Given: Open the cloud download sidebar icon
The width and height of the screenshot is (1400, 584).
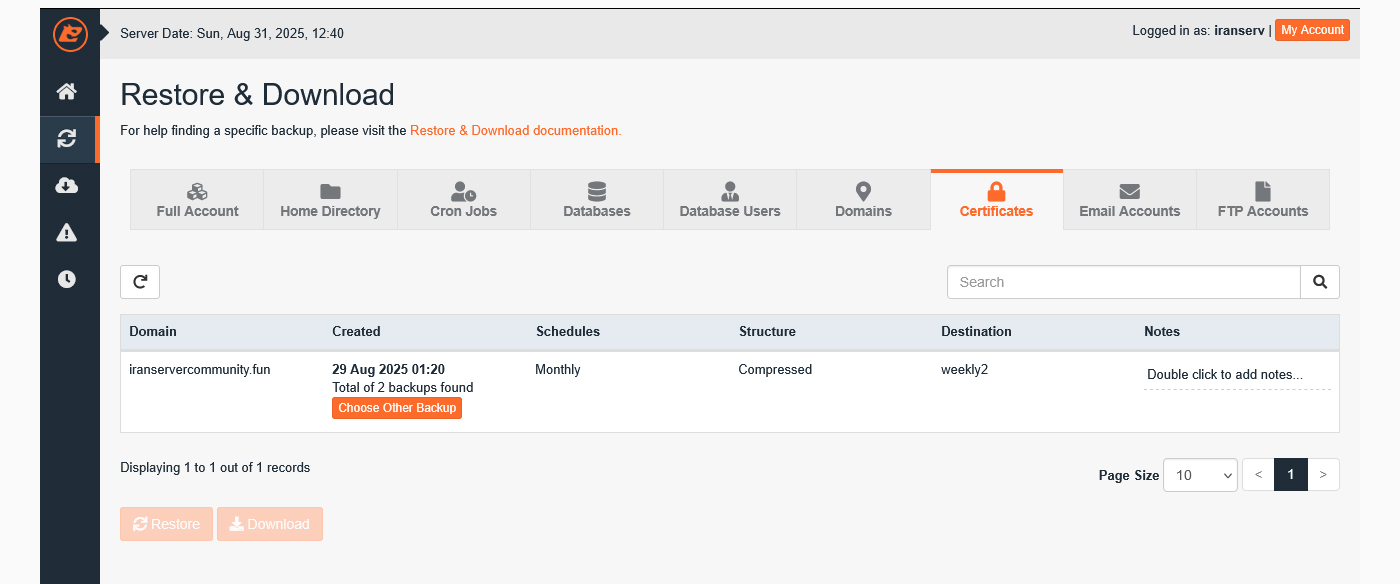Looking at the screenshot, I should click(67, 186).
